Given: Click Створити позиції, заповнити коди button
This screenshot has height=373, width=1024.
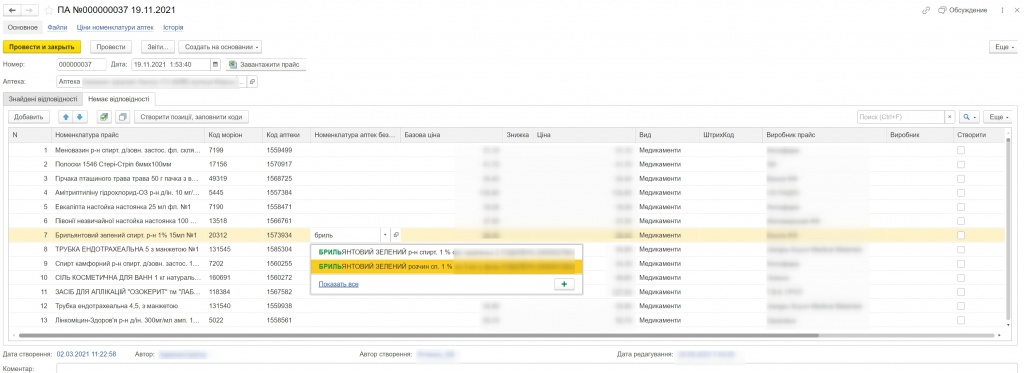Looking at the screenshot, I should tap(191, 117).
